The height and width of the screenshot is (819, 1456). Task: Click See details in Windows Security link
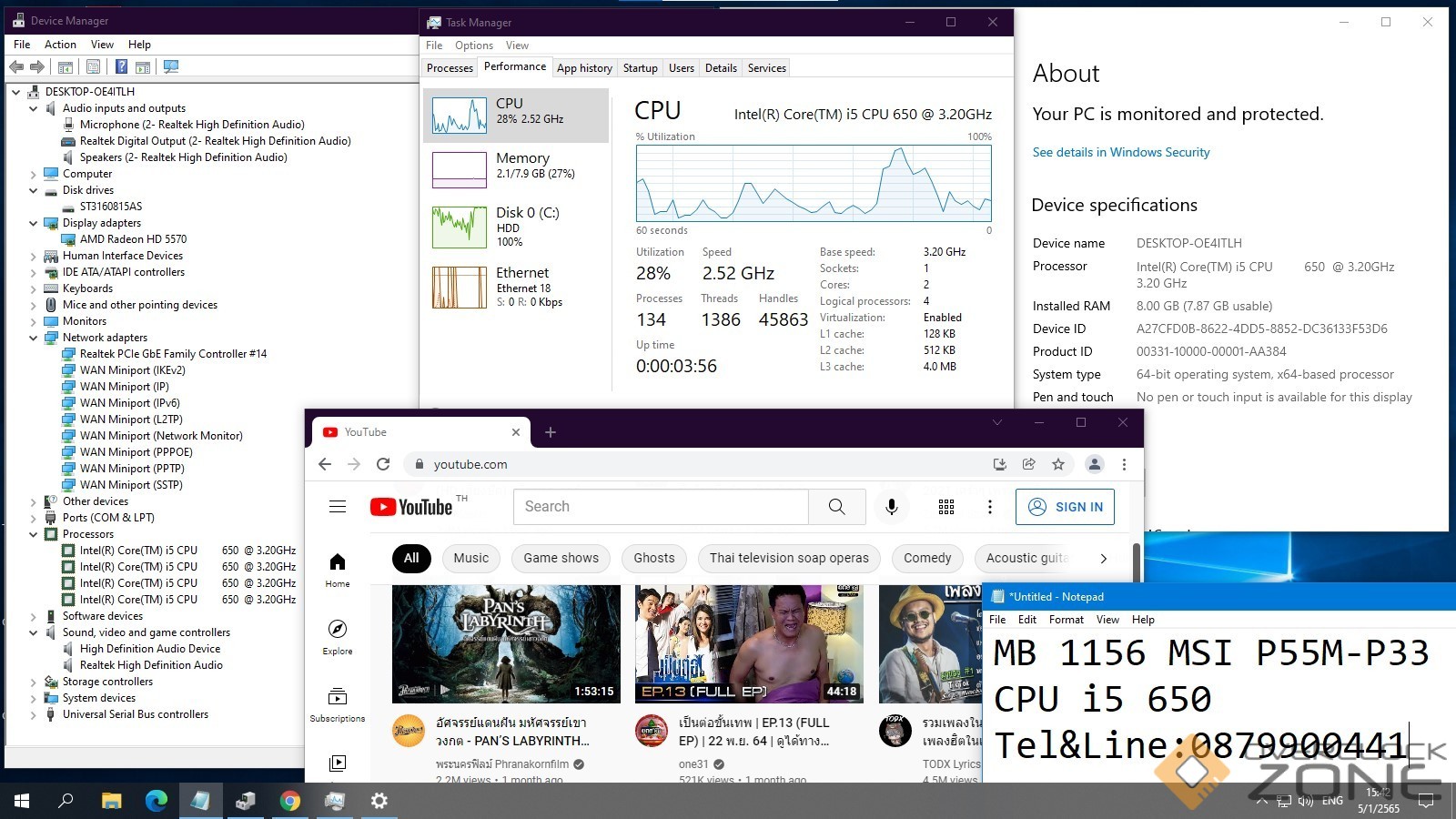1120,152
